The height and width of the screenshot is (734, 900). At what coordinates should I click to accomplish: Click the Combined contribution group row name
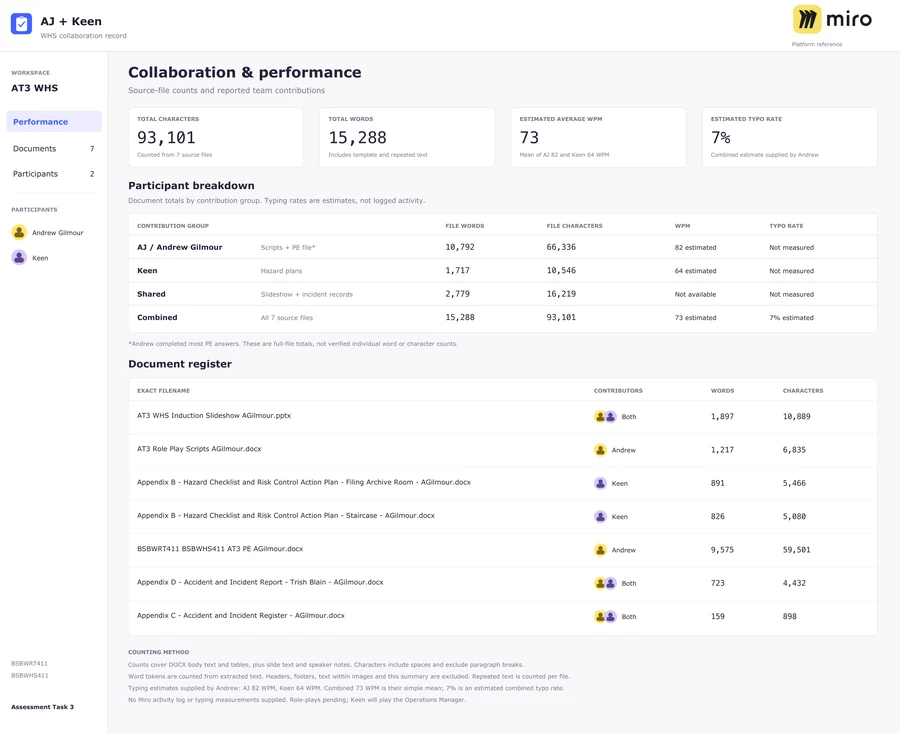(157, 317)
